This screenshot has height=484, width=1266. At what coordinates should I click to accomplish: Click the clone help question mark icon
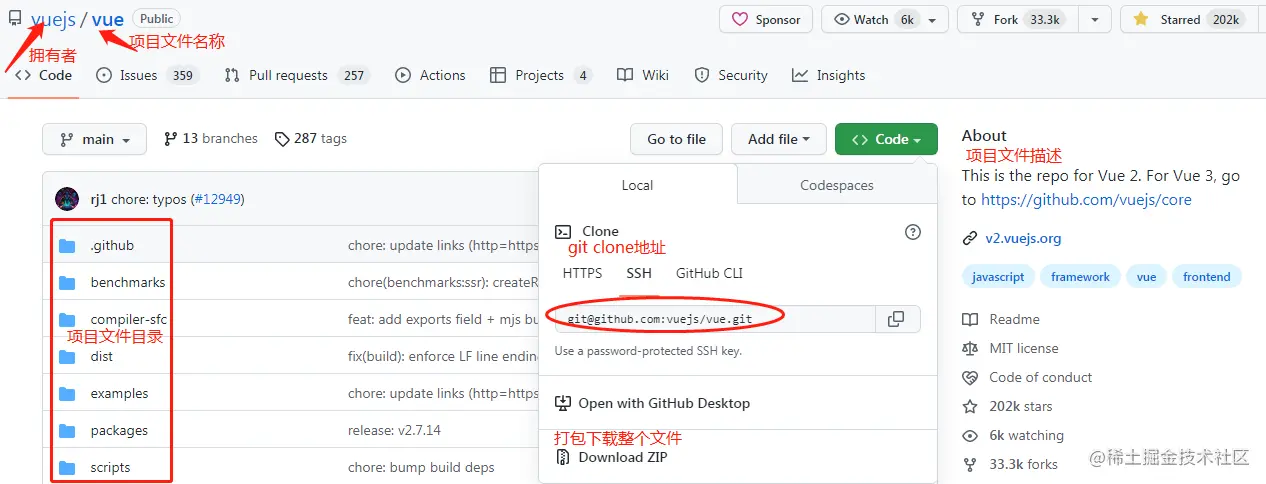[912, 232]
